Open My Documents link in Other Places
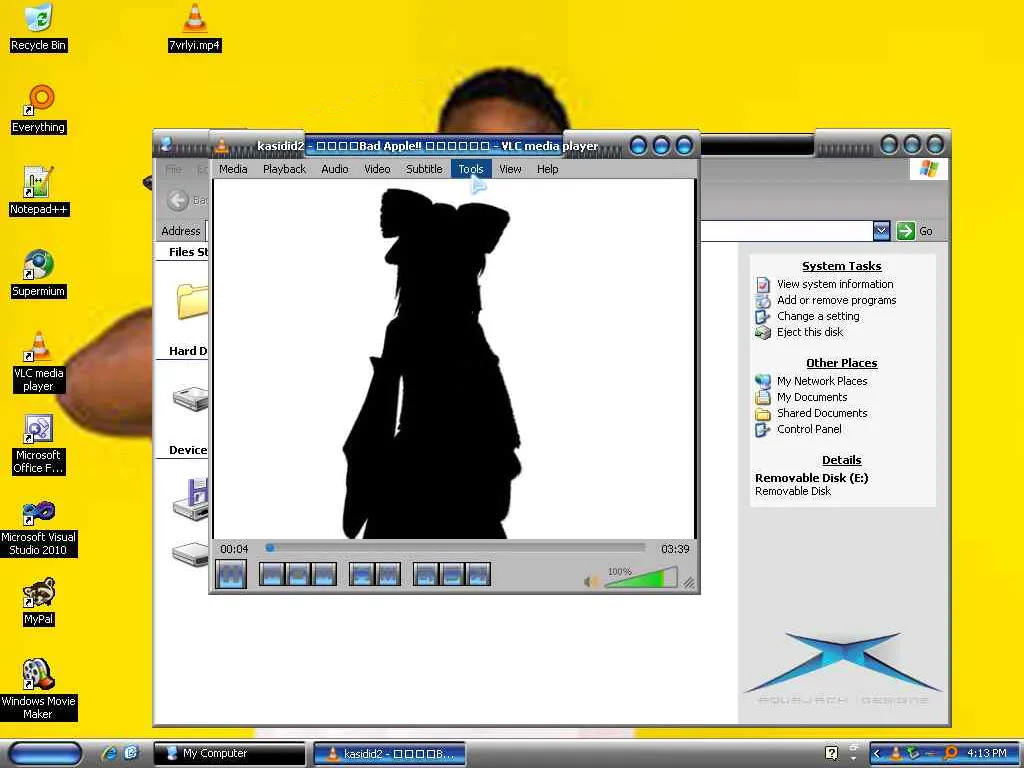1024x768 pixels. point(812,397)
